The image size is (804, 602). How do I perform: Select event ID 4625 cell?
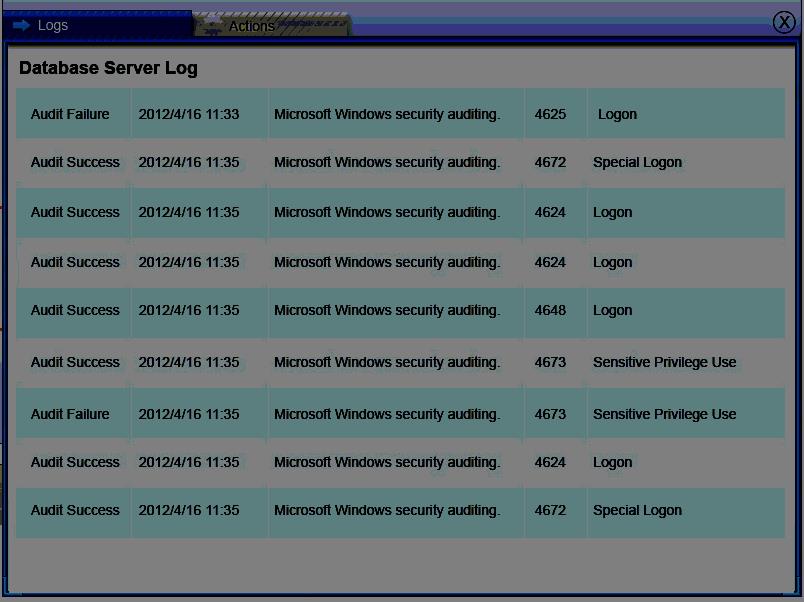coord(550,114)
